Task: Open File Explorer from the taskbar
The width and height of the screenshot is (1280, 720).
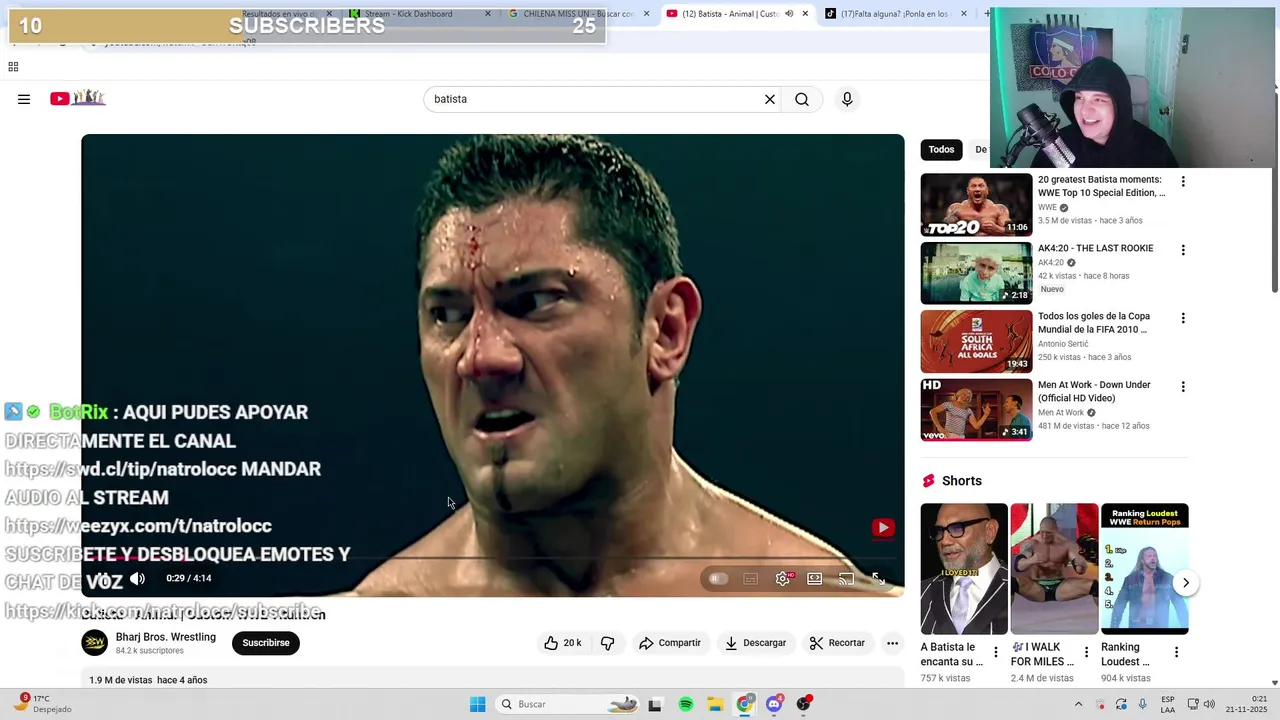Action: click(x=715, y=704)
